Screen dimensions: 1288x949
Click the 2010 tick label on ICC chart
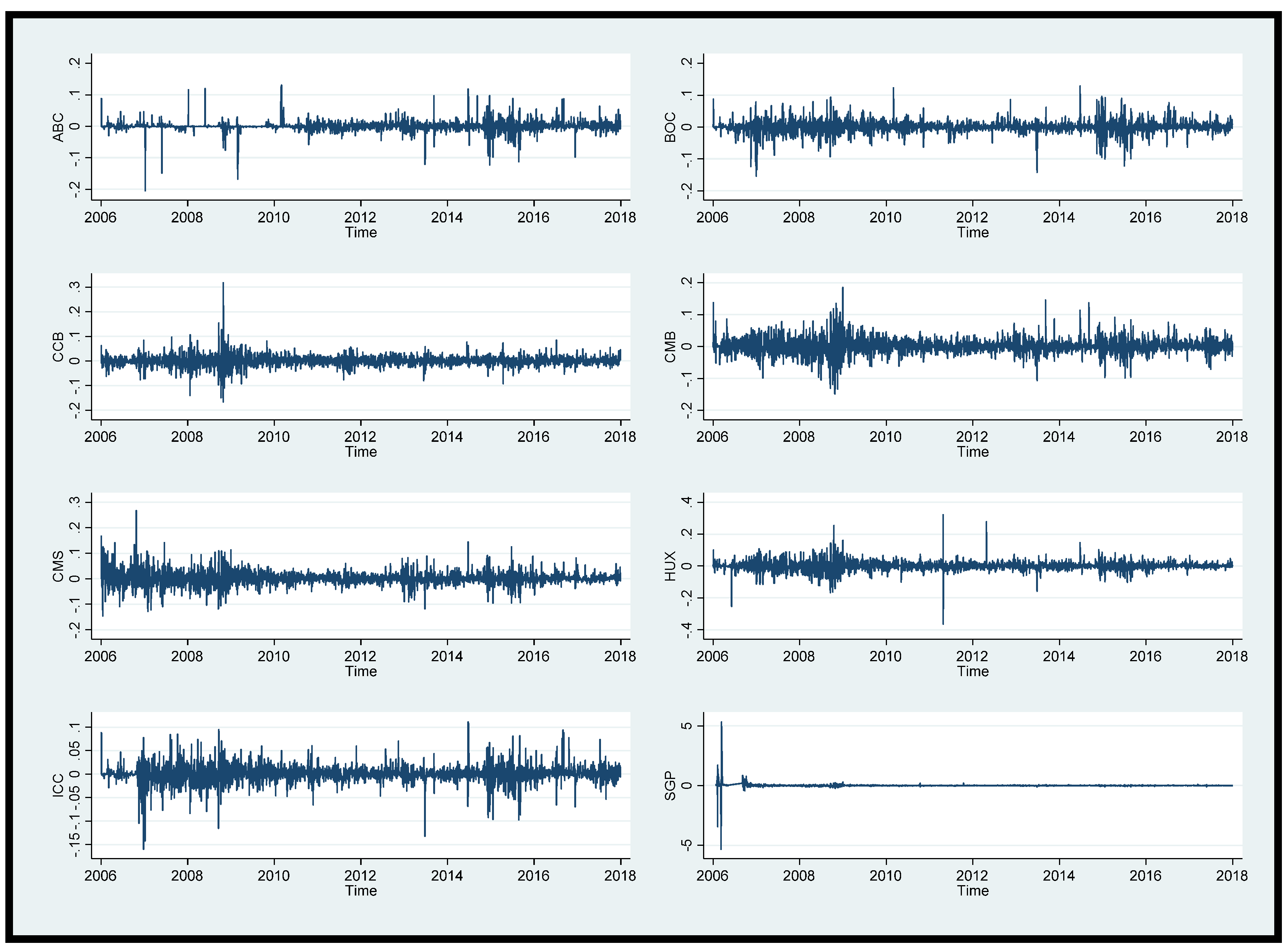coord(273,876)
